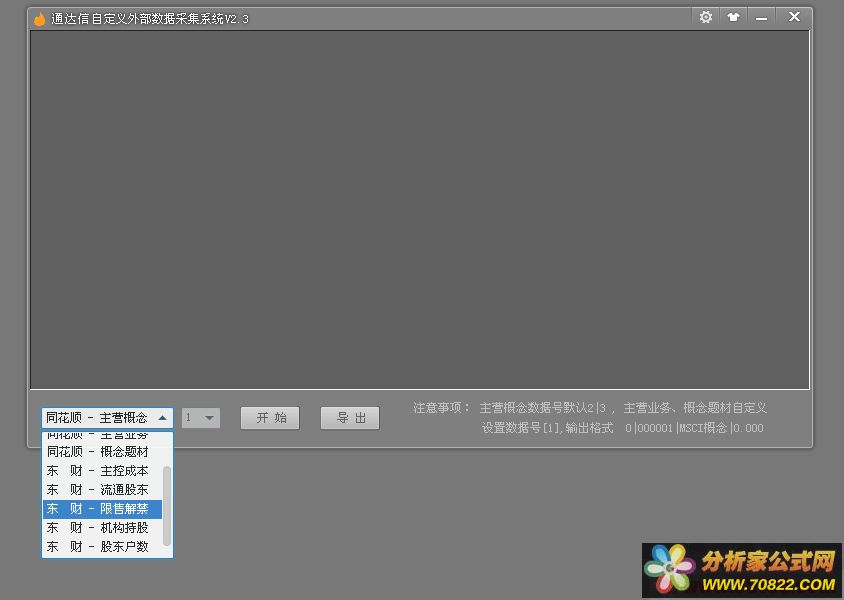Choose highlighted 东财 - 限售解禁 option

click(102, 509)
